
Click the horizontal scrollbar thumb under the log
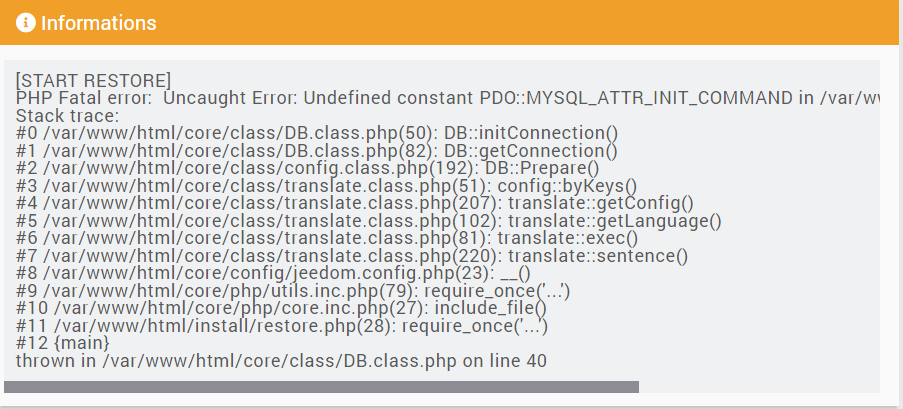coord(321,386)
